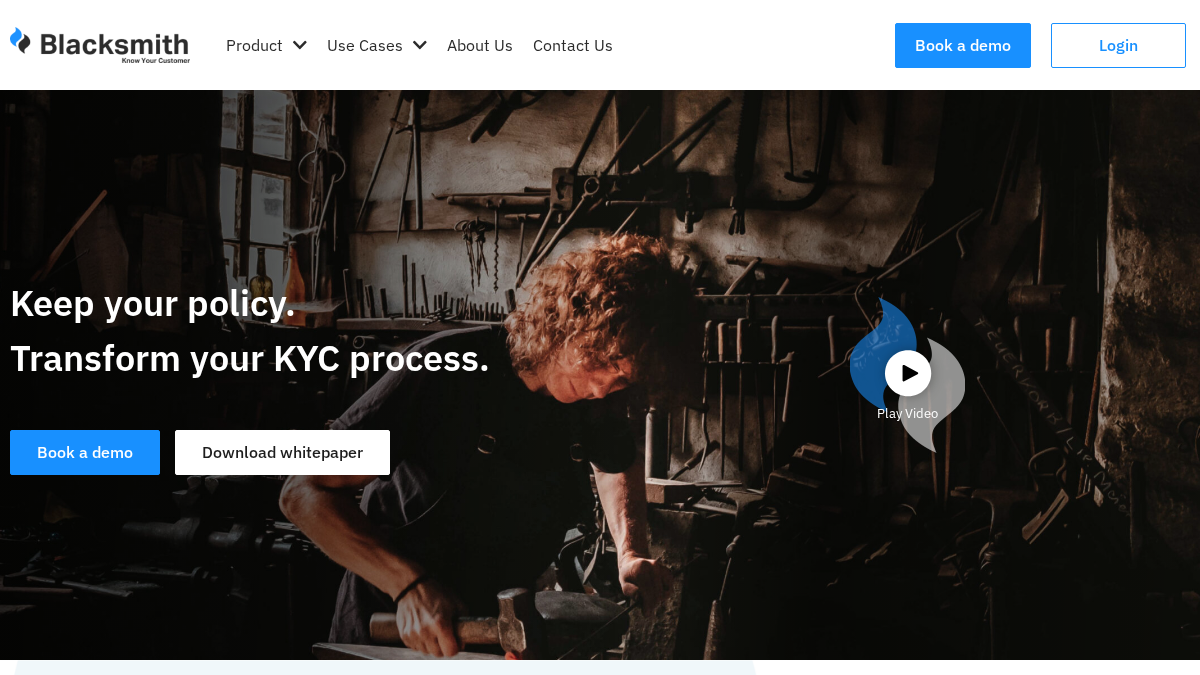This screenshot has height=675, width=1200.
Task: Open the Use Cases menu
Action: 365,45
